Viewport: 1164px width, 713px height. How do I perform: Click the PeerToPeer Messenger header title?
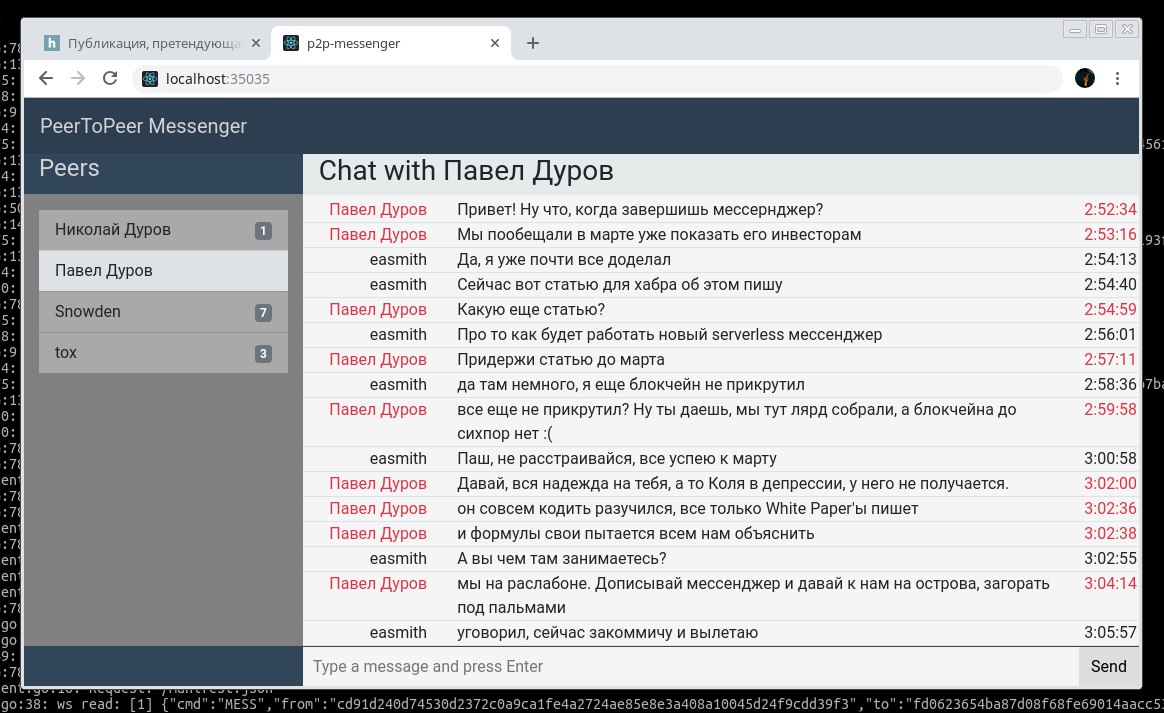(143, 126)
